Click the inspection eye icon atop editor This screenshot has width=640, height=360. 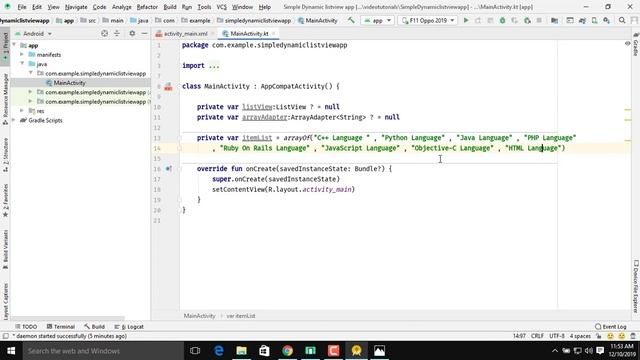click(x=627, y=43)
